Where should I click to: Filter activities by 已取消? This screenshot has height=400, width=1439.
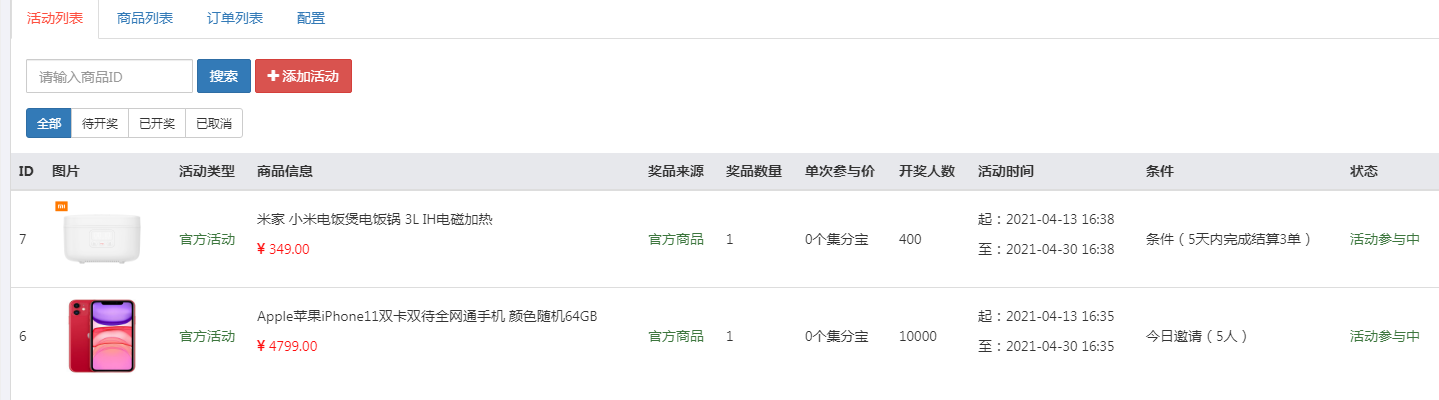point(214,124)
